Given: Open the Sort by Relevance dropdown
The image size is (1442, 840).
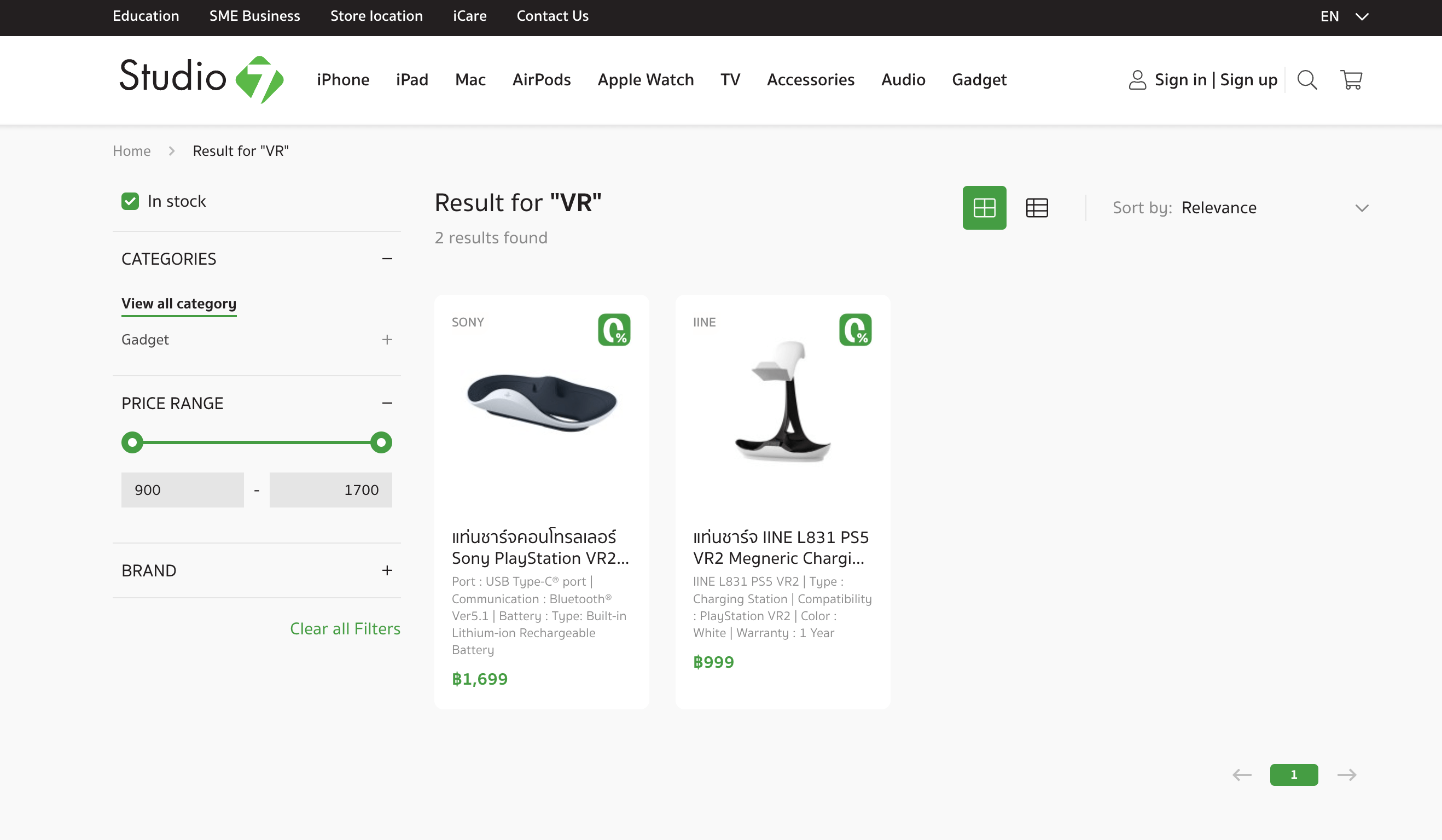Looking at the screenshot, I should pyautogui.click(x=1240, y=208).
